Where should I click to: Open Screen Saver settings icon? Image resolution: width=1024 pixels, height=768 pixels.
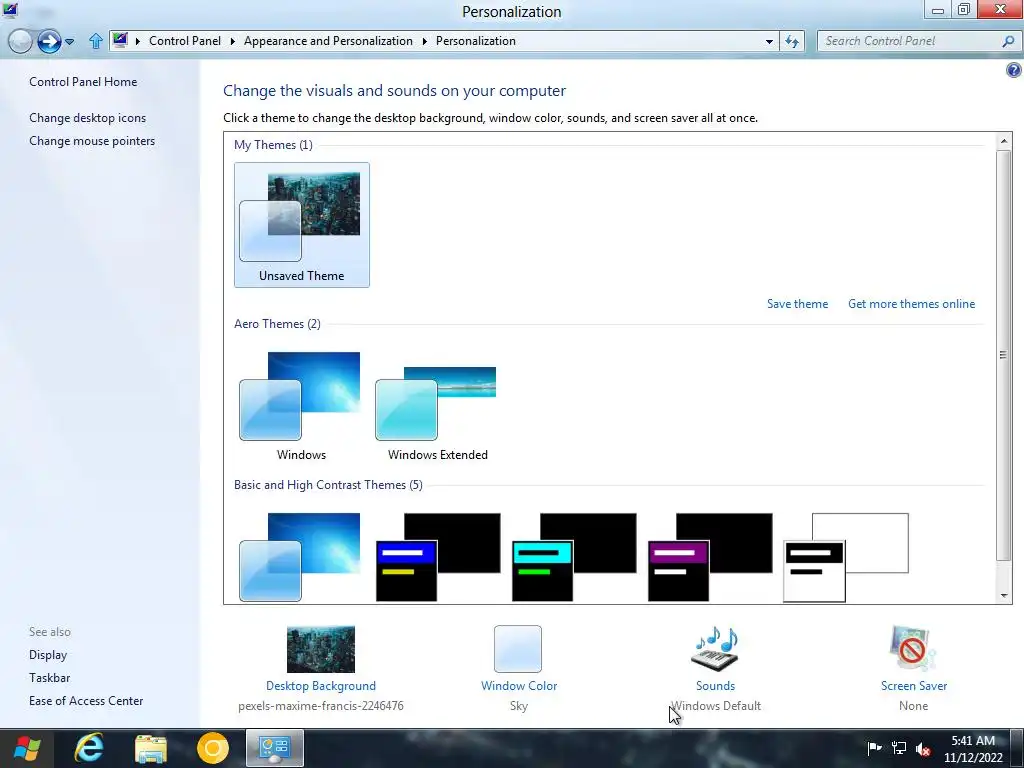[x=912, y=648]
